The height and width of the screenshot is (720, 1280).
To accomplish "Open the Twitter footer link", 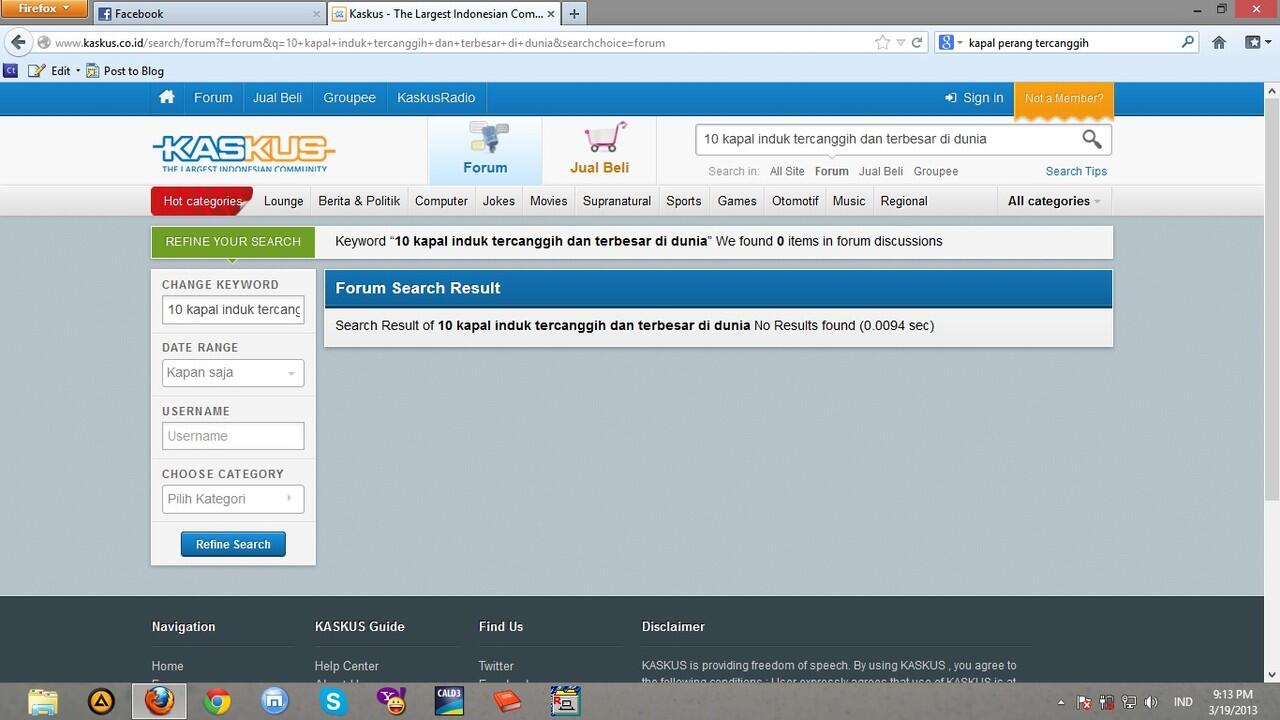I will 496,666.
